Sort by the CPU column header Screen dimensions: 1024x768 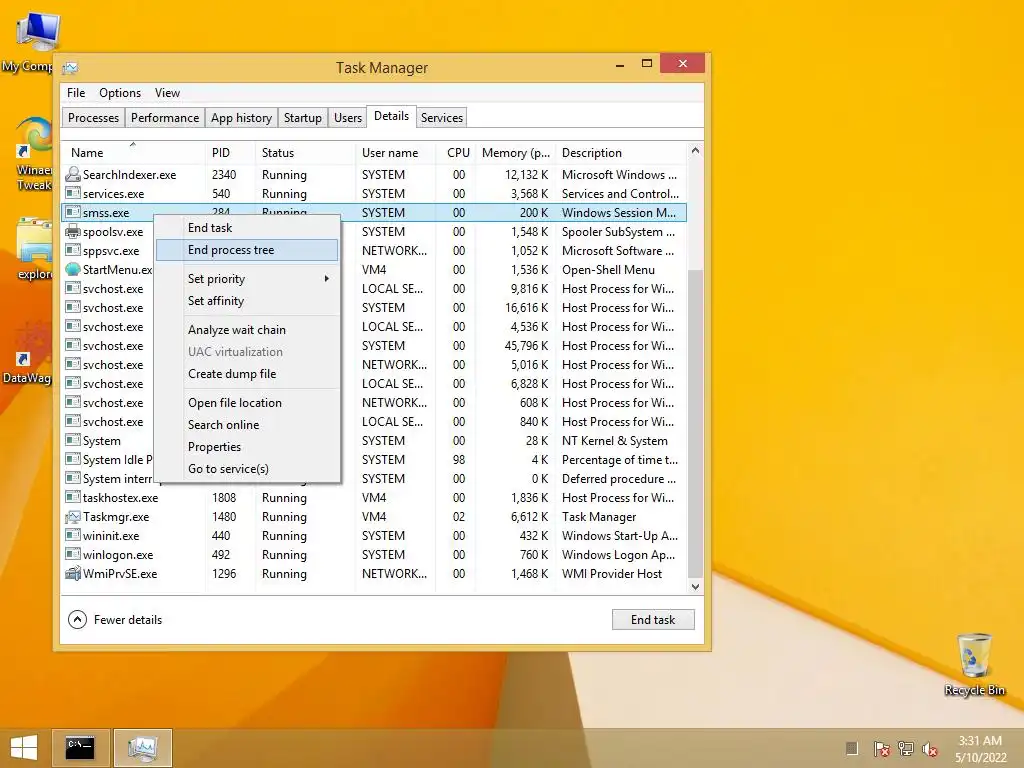tap(456, 153)
